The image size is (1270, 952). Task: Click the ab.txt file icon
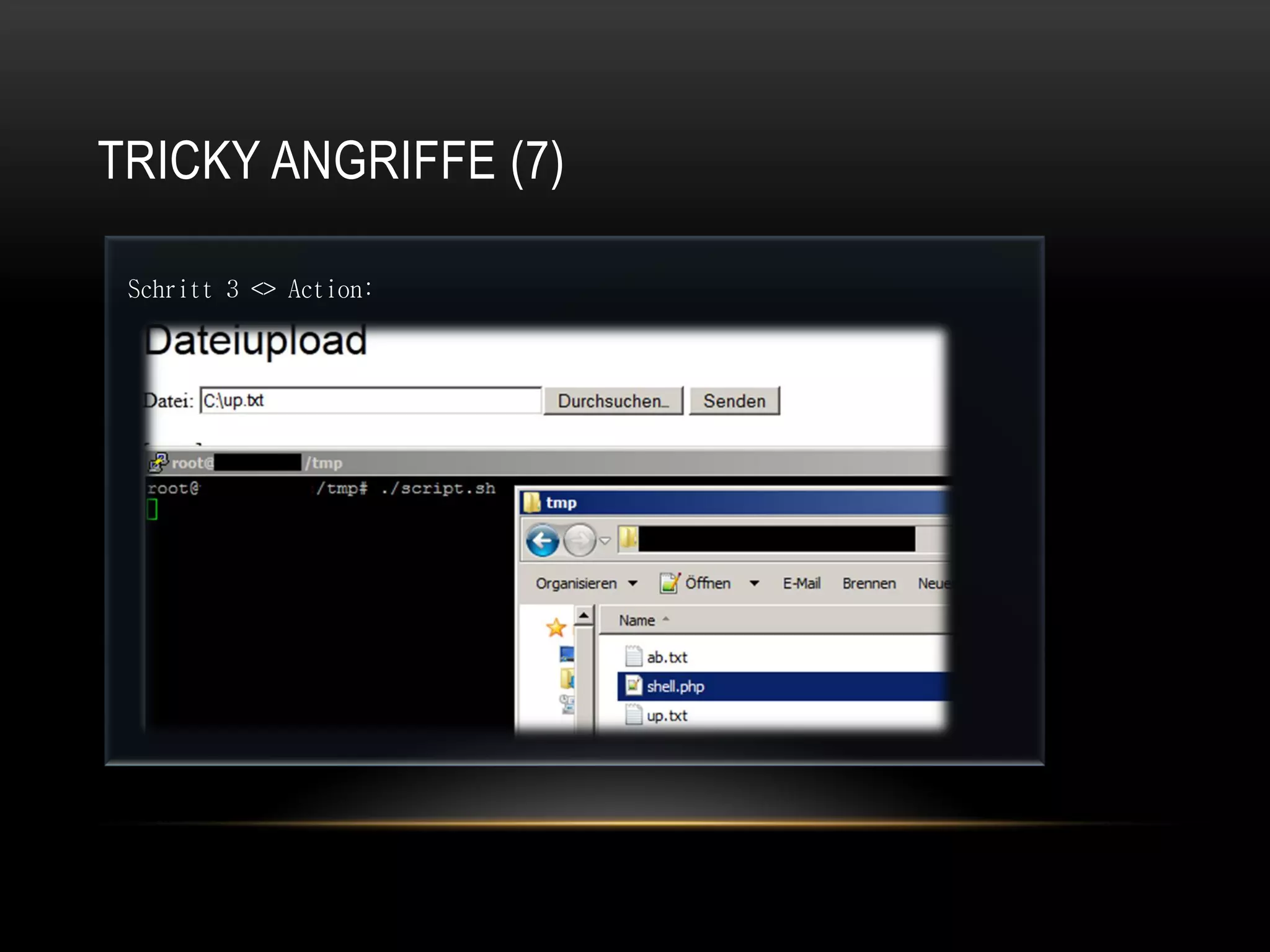(x=633, y=656)
